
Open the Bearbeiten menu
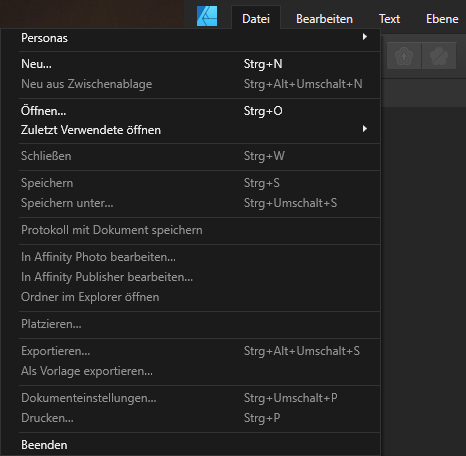pyautogui.click(x=324, y=19)
